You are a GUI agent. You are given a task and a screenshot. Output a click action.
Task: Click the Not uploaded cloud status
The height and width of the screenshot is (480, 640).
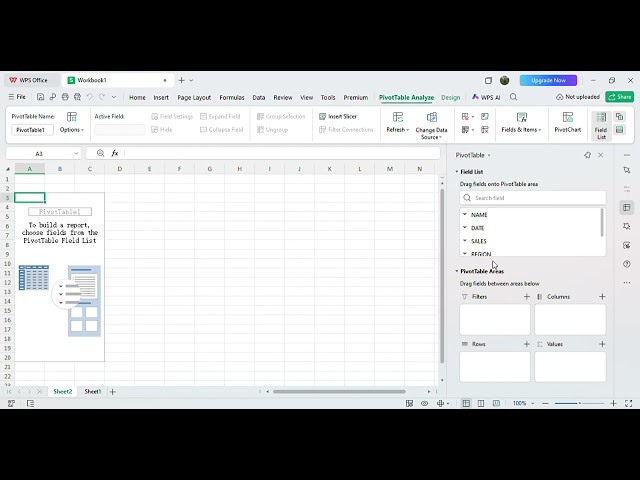578,97
